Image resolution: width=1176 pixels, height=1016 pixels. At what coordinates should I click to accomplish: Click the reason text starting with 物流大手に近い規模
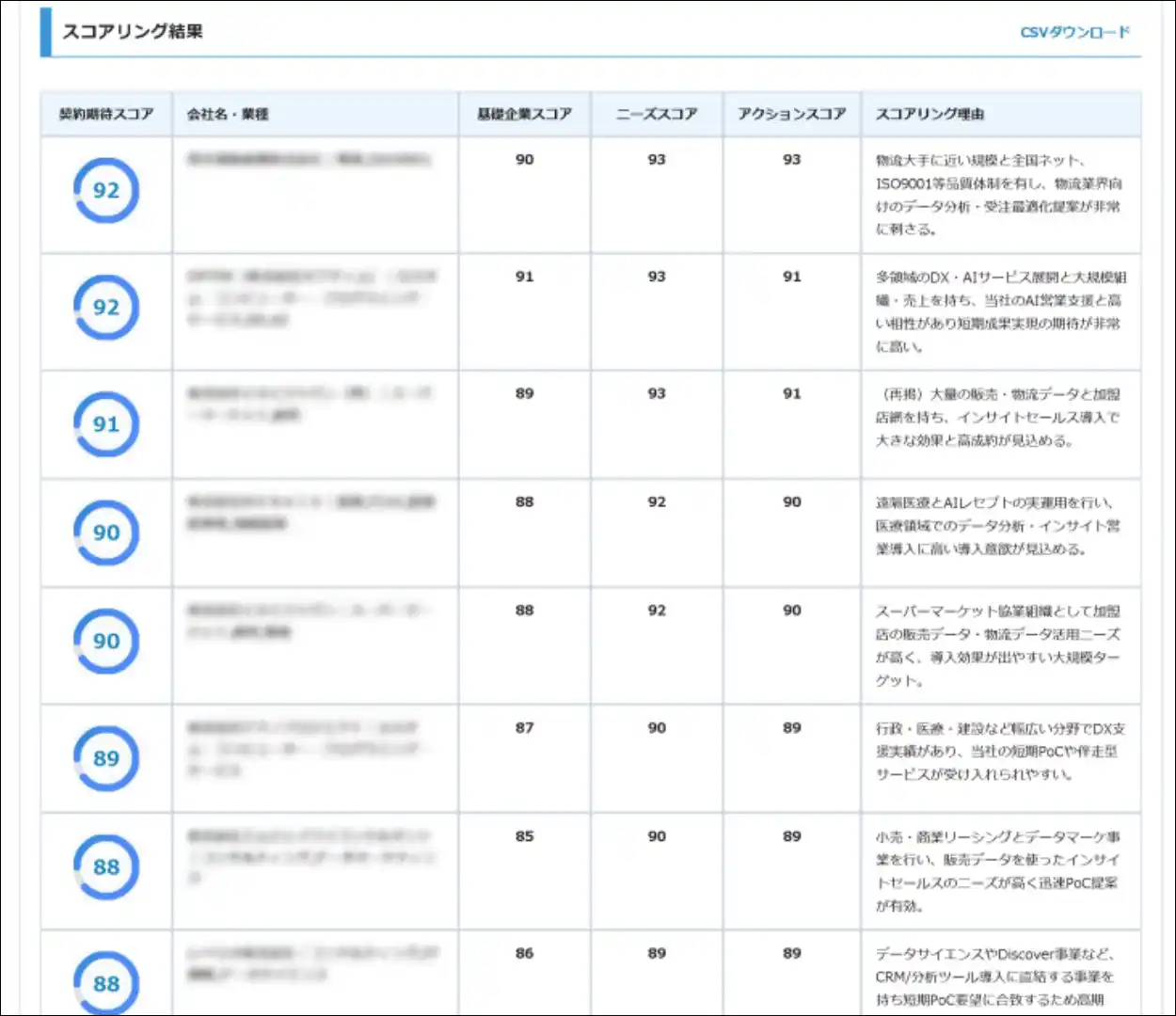click(x=998, y=195)
